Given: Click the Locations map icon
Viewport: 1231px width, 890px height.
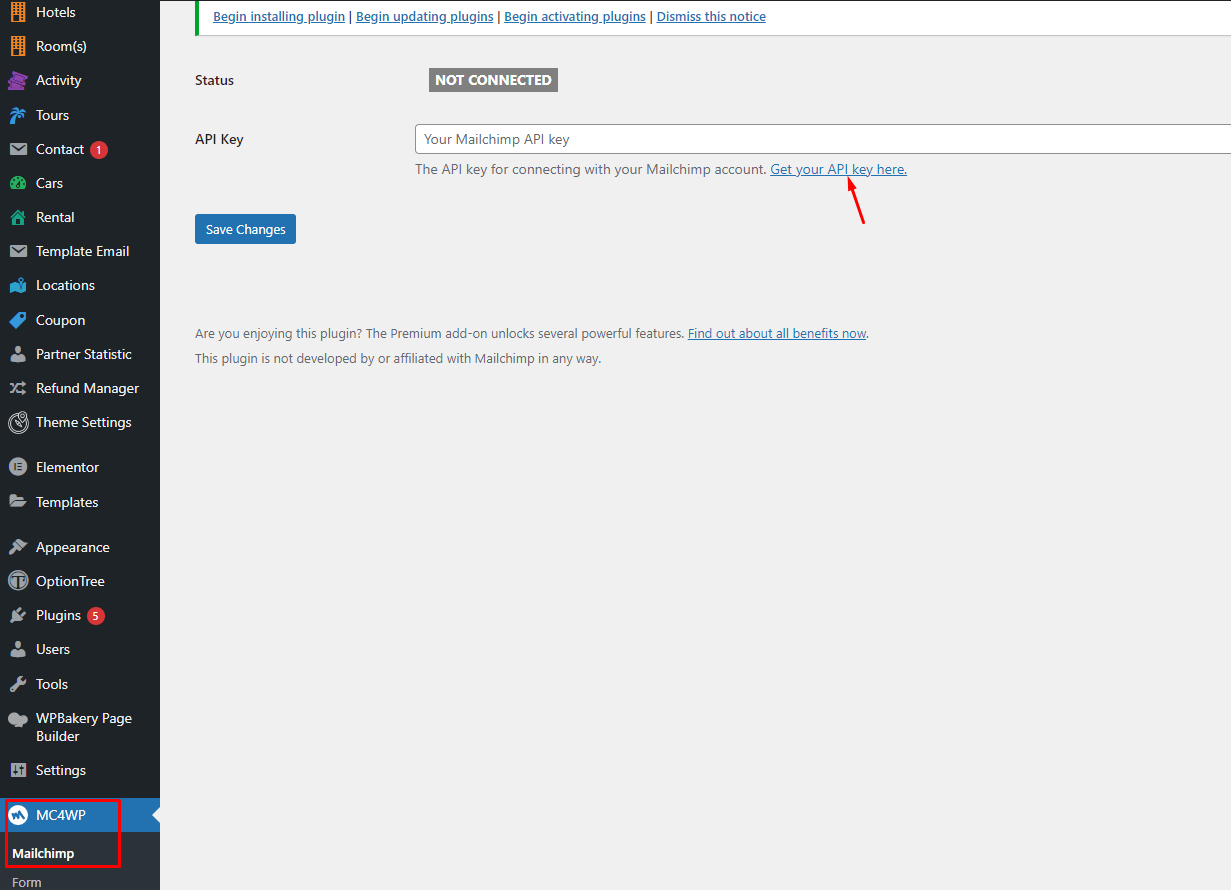Looking at the screenshot, I should (18, 285).
